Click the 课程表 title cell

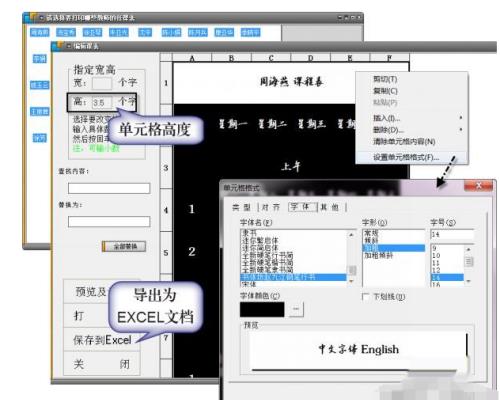point(291,83)
